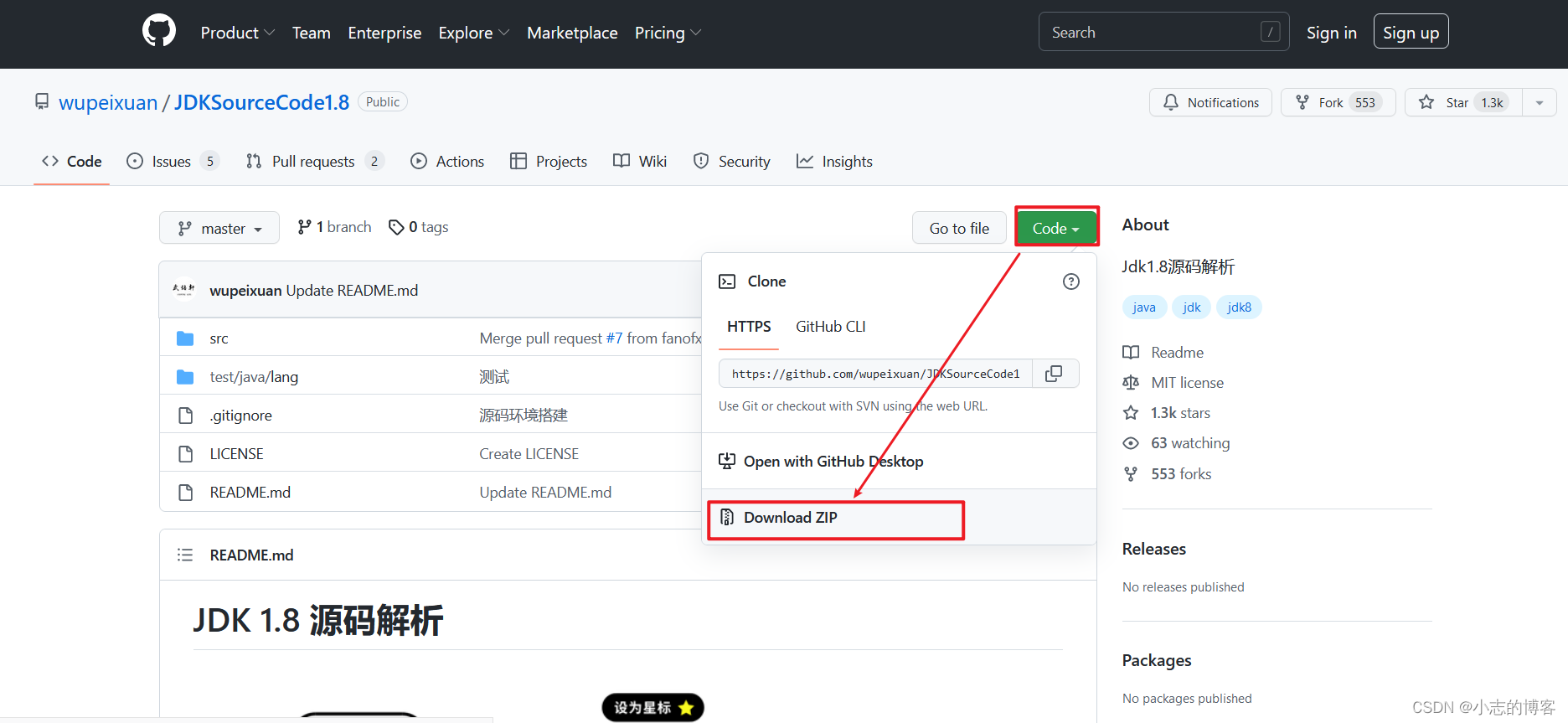
Task: Click the jdk topic tag
Action: [x=1191, y=307]
